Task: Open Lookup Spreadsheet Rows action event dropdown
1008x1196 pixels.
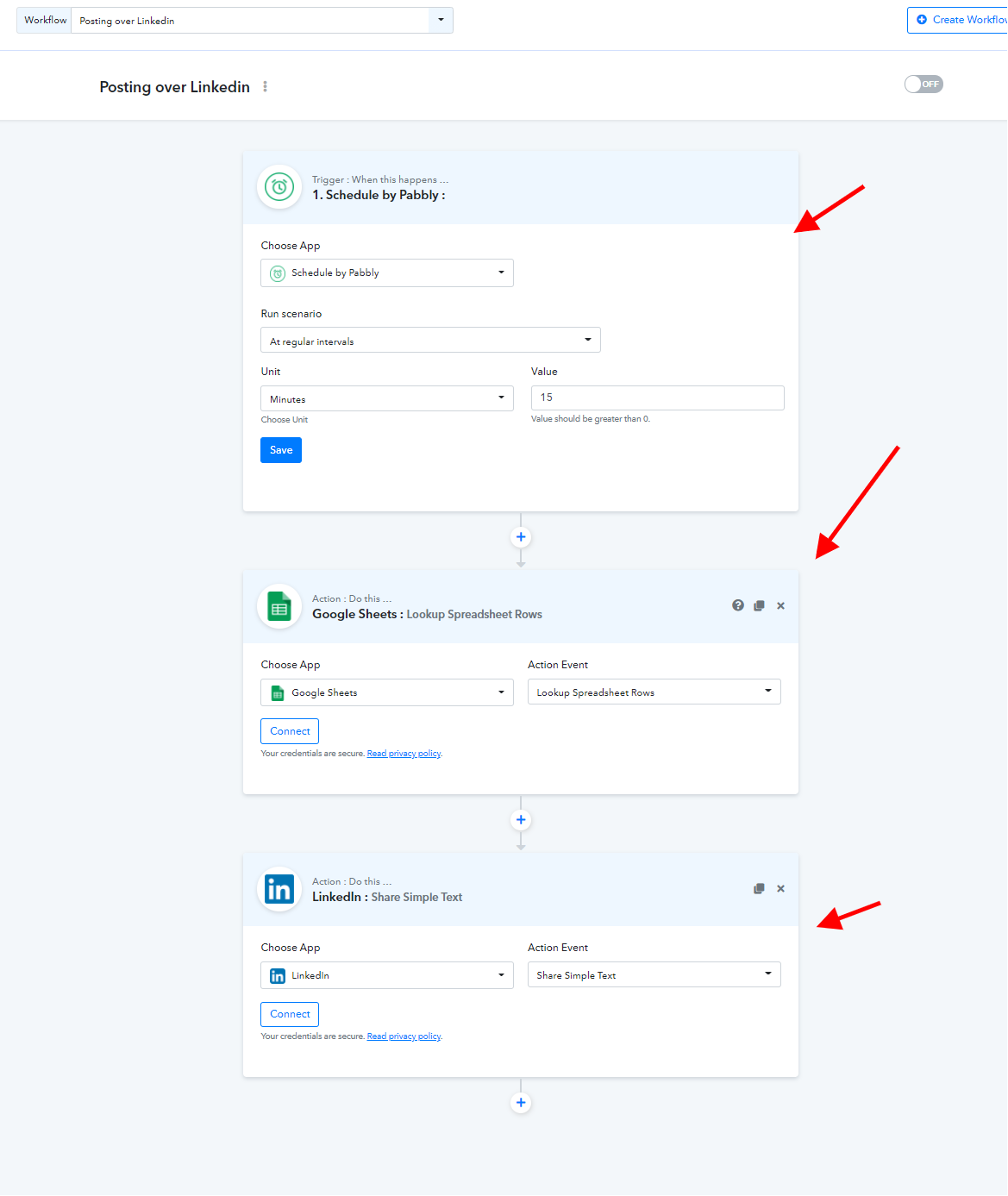Action: (x=654, y=692)
